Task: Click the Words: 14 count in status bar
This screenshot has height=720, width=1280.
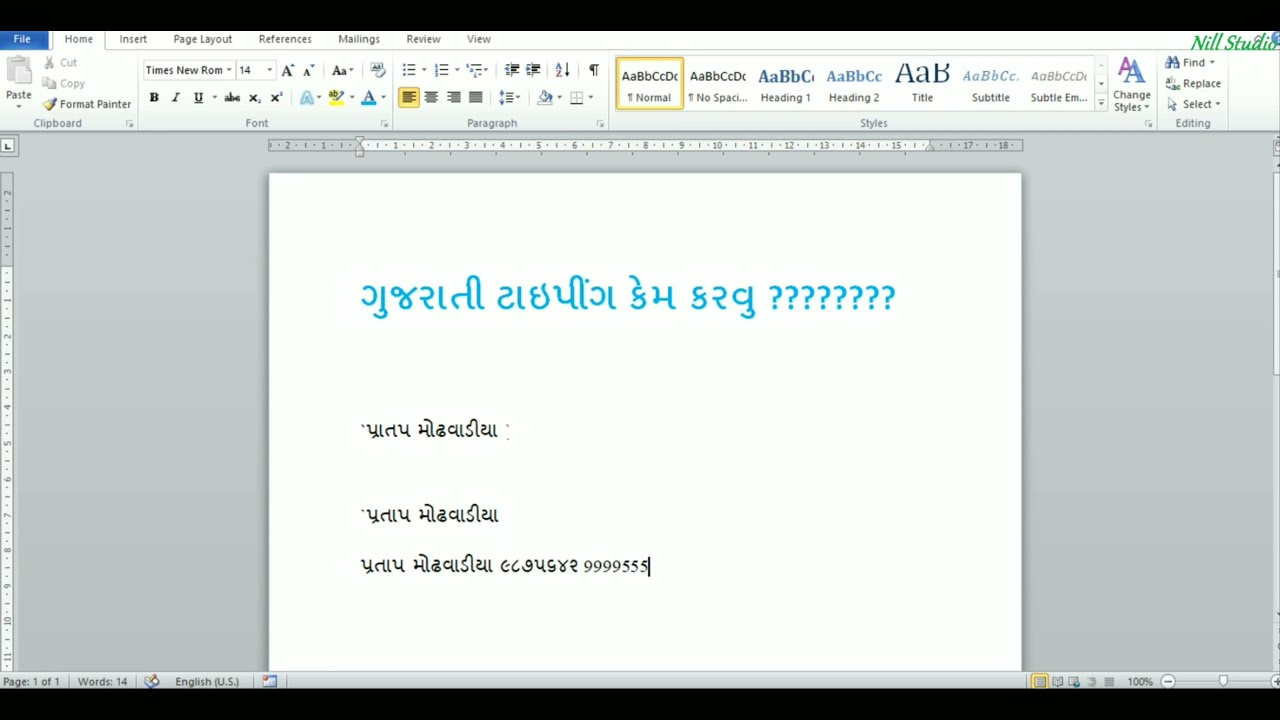Action: click(102, 681)
